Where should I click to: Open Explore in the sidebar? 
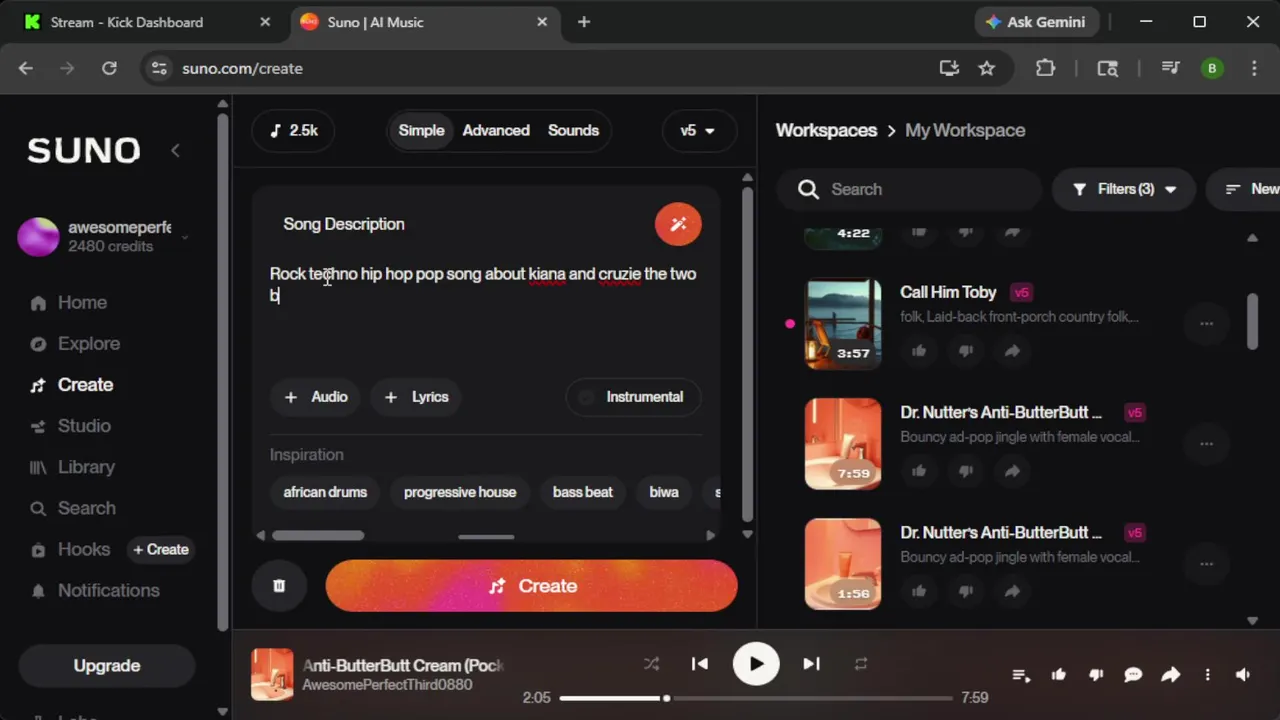88,343
